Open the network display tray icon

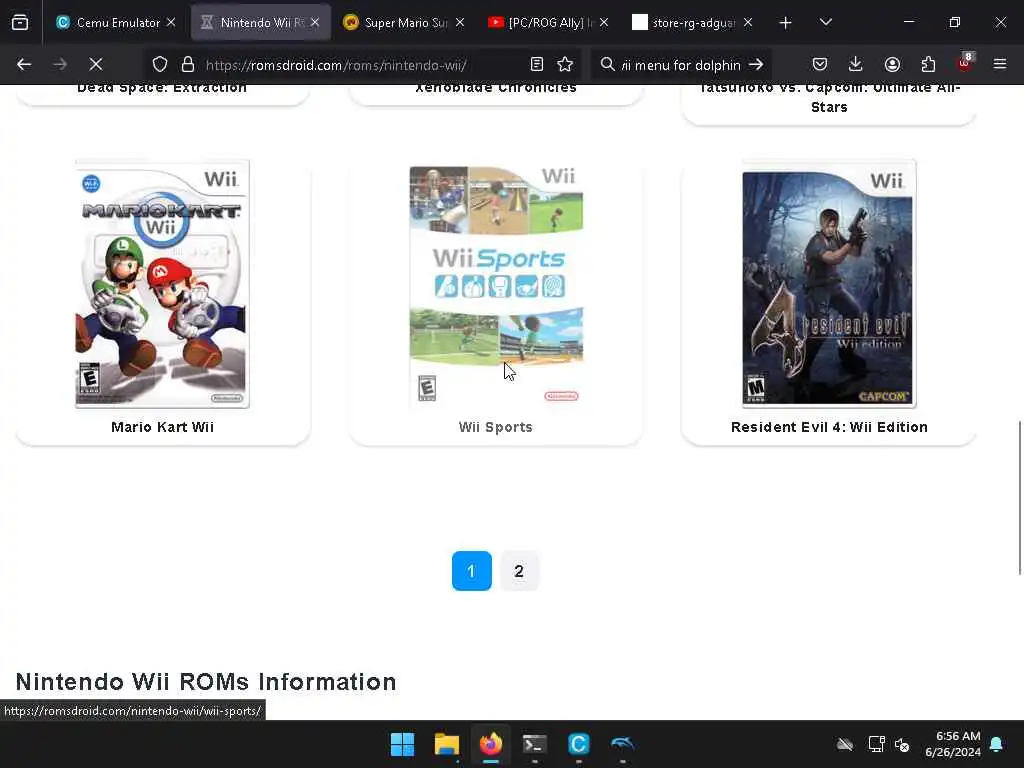coord(876,744)
